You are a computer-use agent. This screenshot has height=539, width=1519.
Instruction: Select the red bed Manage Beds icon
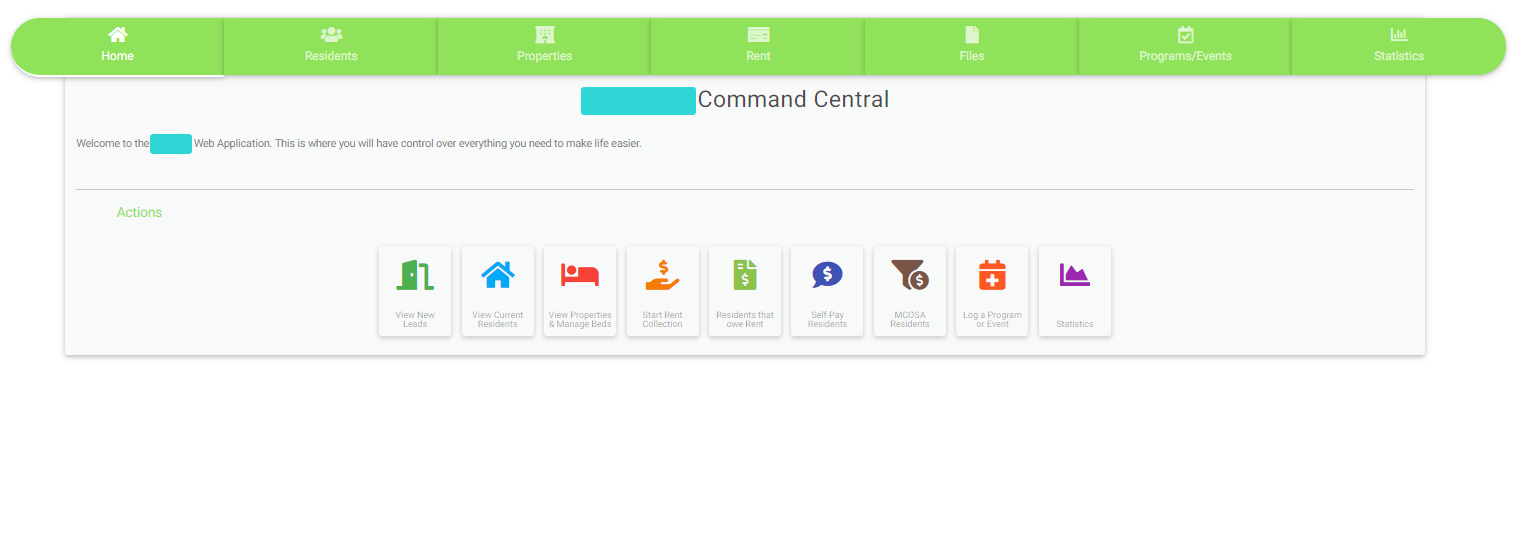click(x=580, y=275)
